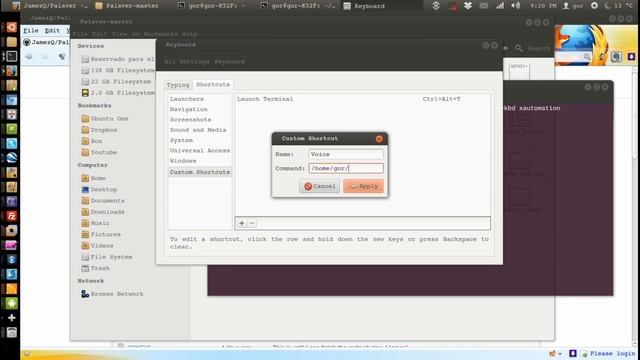
Task: Open the system settings gear menu
Action: pyautogui.click(x=595, y=6)
